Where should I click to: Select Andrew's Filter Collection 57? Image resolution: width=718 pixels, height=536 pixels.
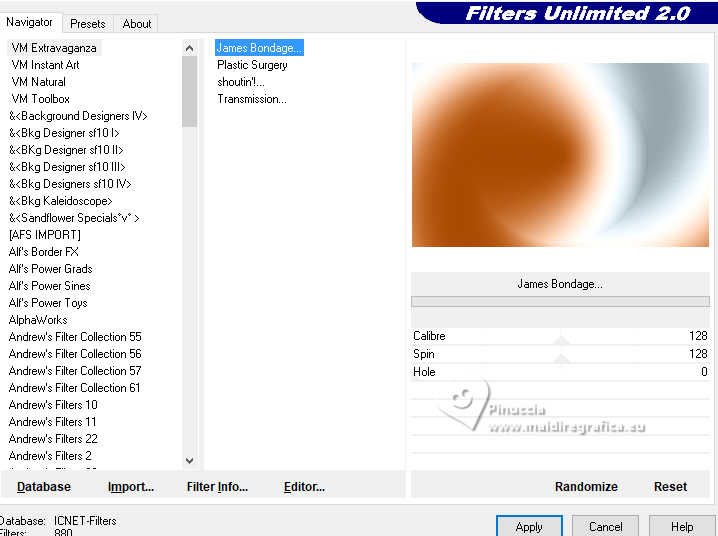pyautogui.click(x=75, y=371)
